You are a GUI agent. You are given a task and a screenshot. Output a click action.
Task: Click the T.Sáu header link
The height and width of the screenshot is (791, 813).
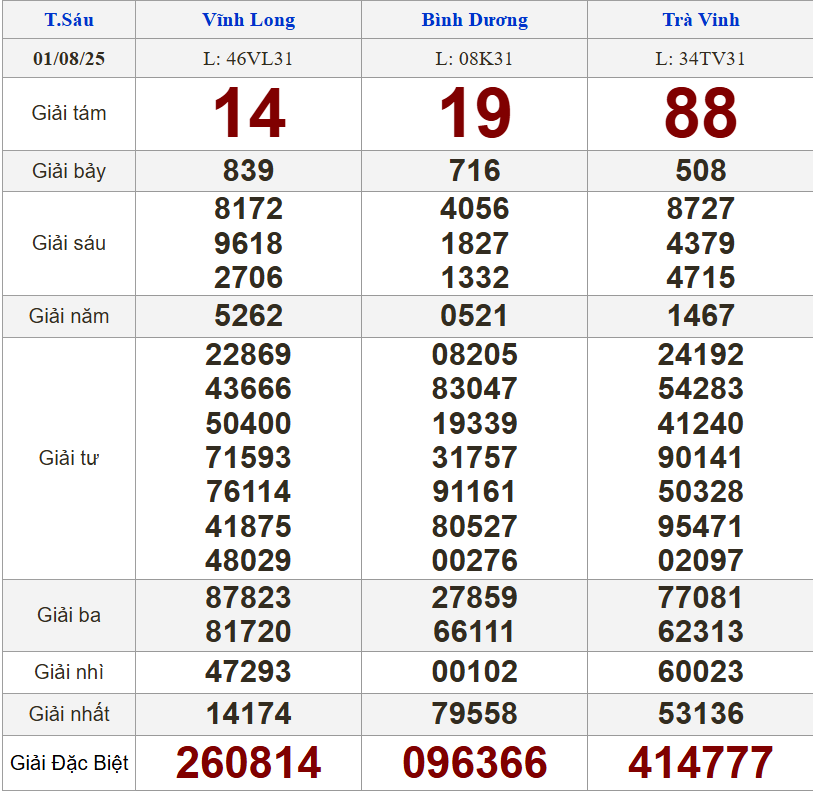point(68,20)
